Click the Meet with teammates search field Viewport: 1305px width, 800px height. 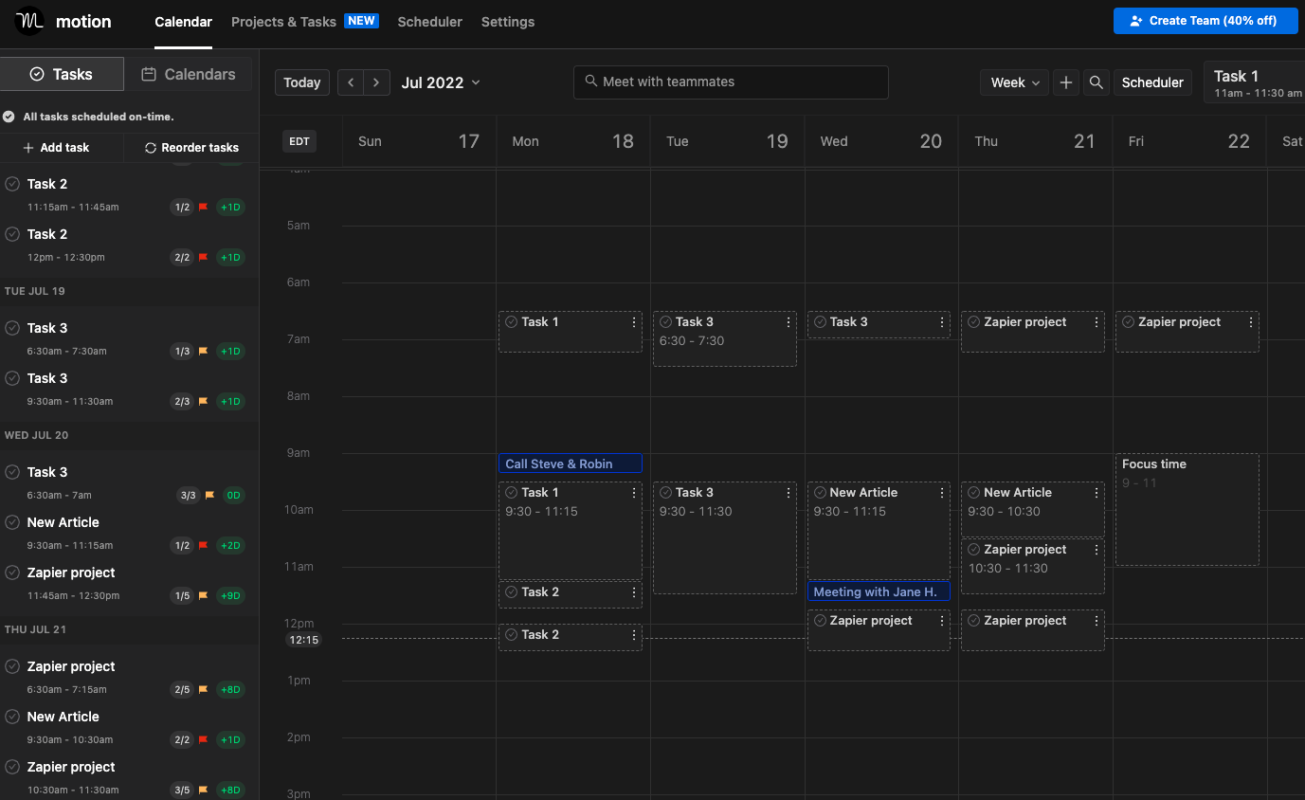coord(731,82)
